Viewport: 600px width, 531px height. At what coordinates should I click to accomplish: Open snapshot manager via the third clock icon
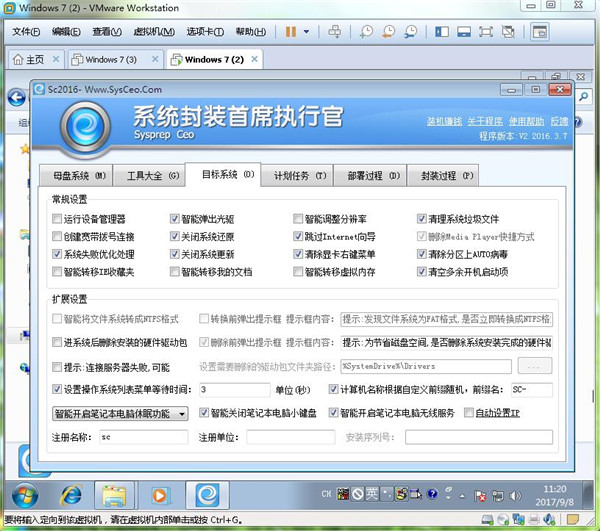pyautogui.click(x=411, y=31)
